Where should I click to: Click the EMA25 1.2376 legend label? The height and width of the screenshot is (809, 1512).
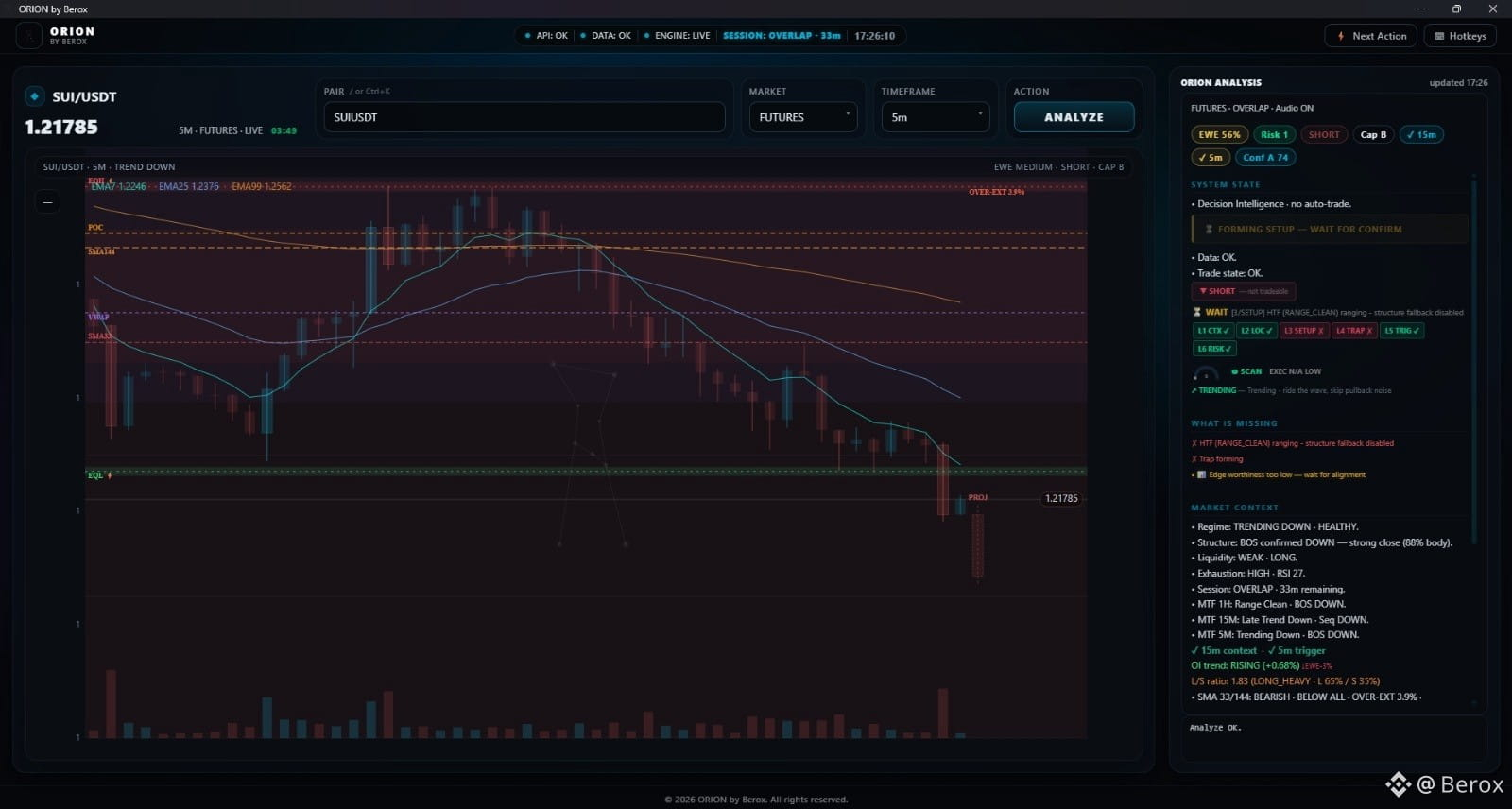(189, 186)
